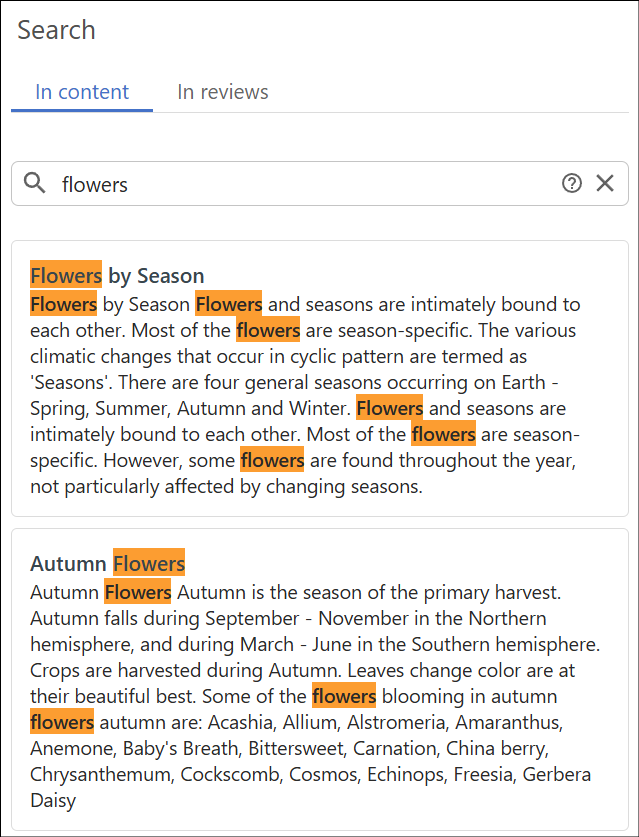The image size is (639, 837).
Task: Switch to the In reviews tab
Action: click(223, 92)
